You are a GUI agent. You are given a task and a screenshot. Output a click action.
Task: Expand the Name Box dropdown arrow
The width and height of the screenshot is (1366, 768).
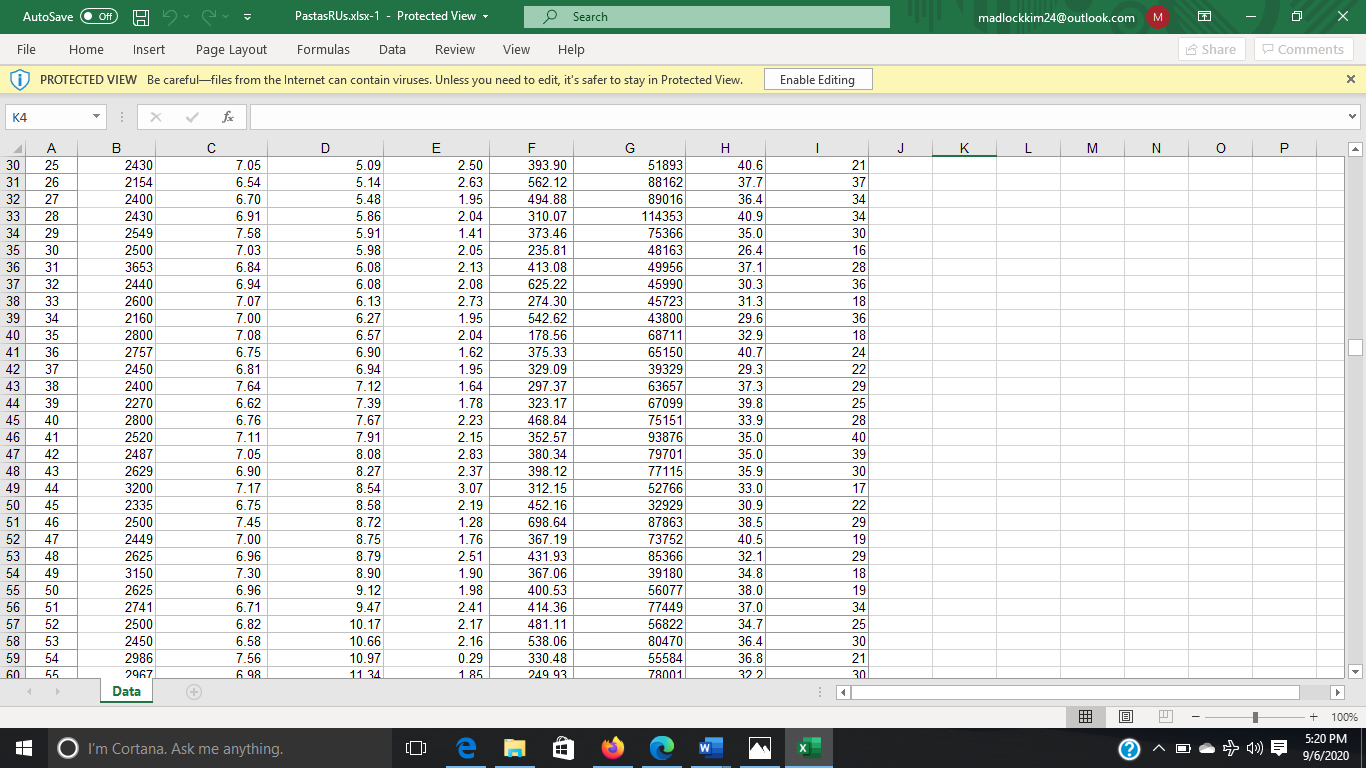click(x=96, y=117)
